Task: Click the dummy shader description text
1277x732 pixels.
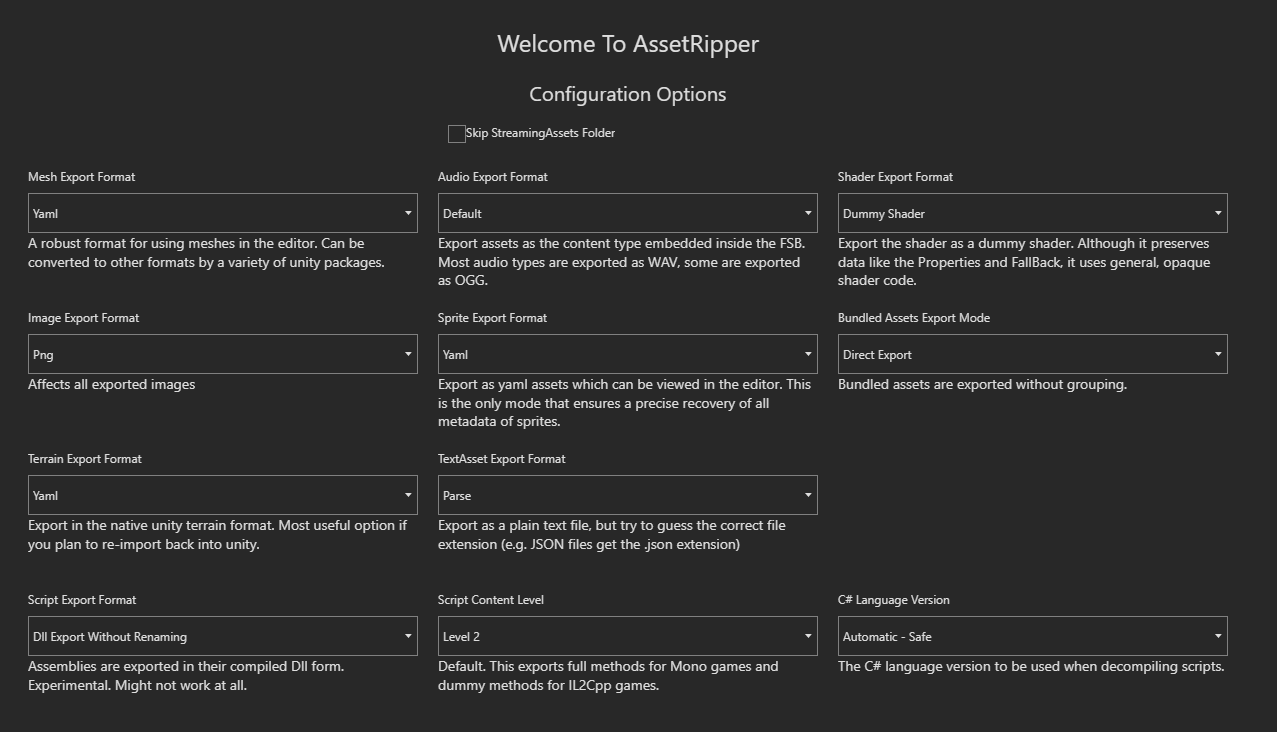Action: click(x=1024, y=262)
